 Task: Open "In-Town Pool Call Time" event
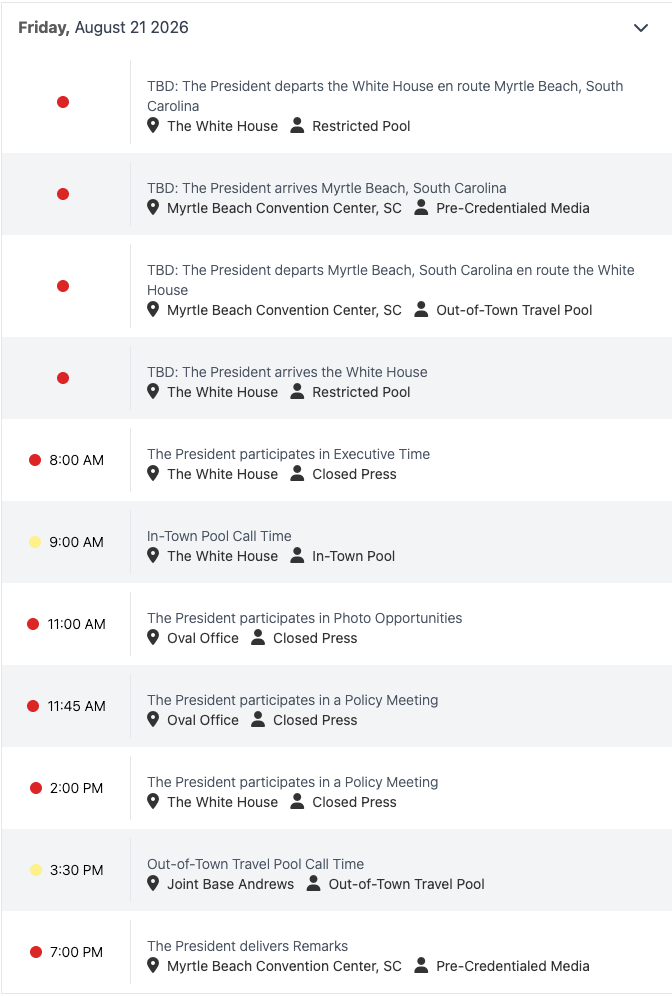tap(219, 536)
